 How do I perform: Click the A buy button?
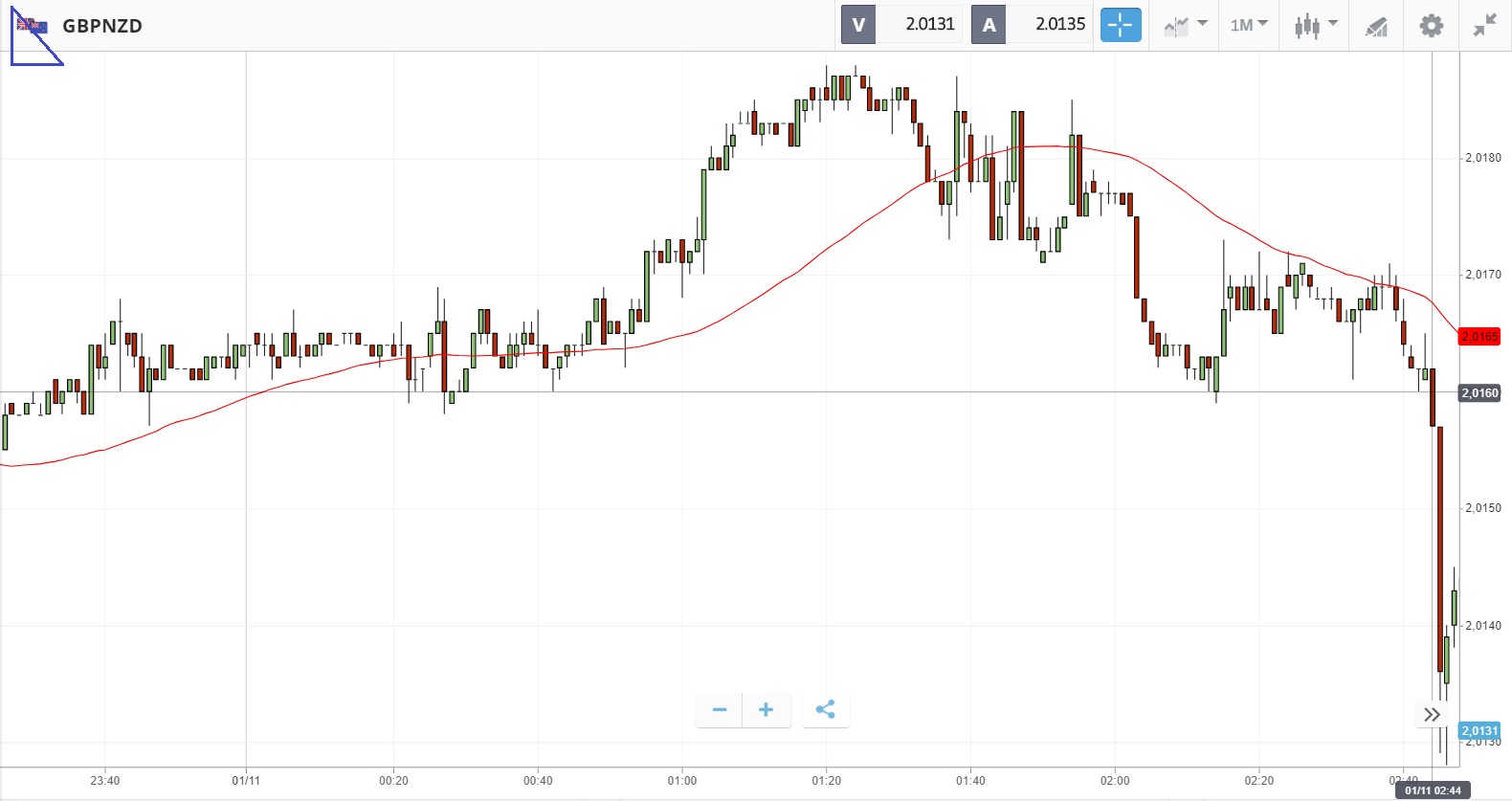[x=989, y=25]
